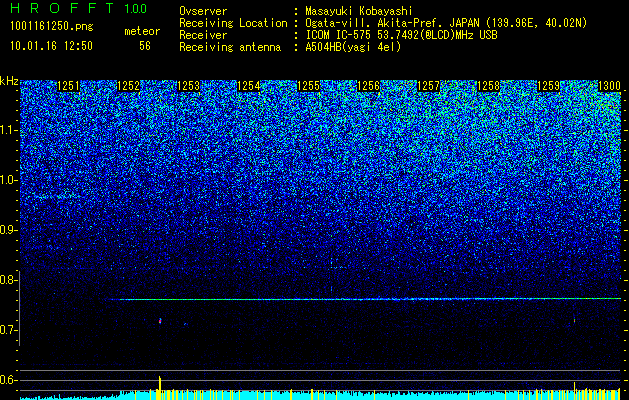Click the 1.1 kHz axis label
The width and height of the screenshot is (629, 400).
[9, 130]
